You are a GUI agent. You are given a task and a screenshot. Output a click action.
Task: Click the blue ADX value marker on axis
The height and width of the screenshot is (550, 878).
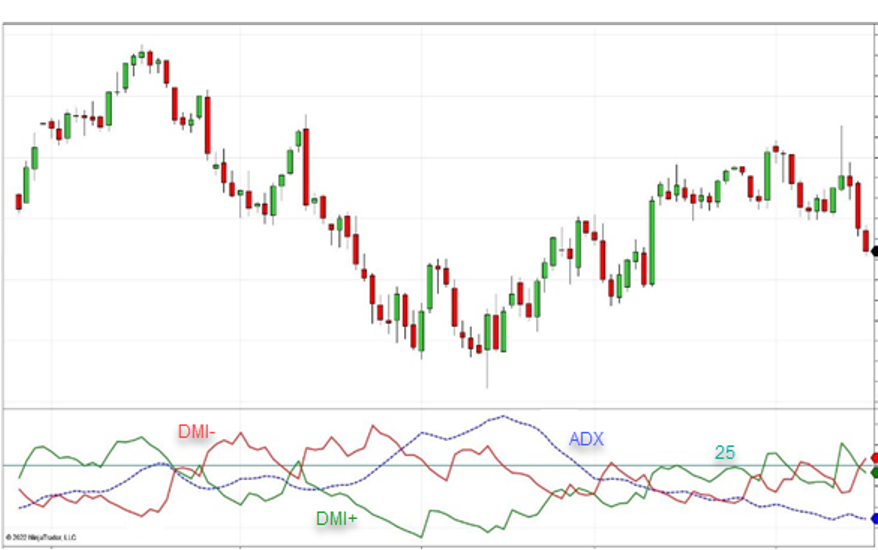[x=874, y=518]
